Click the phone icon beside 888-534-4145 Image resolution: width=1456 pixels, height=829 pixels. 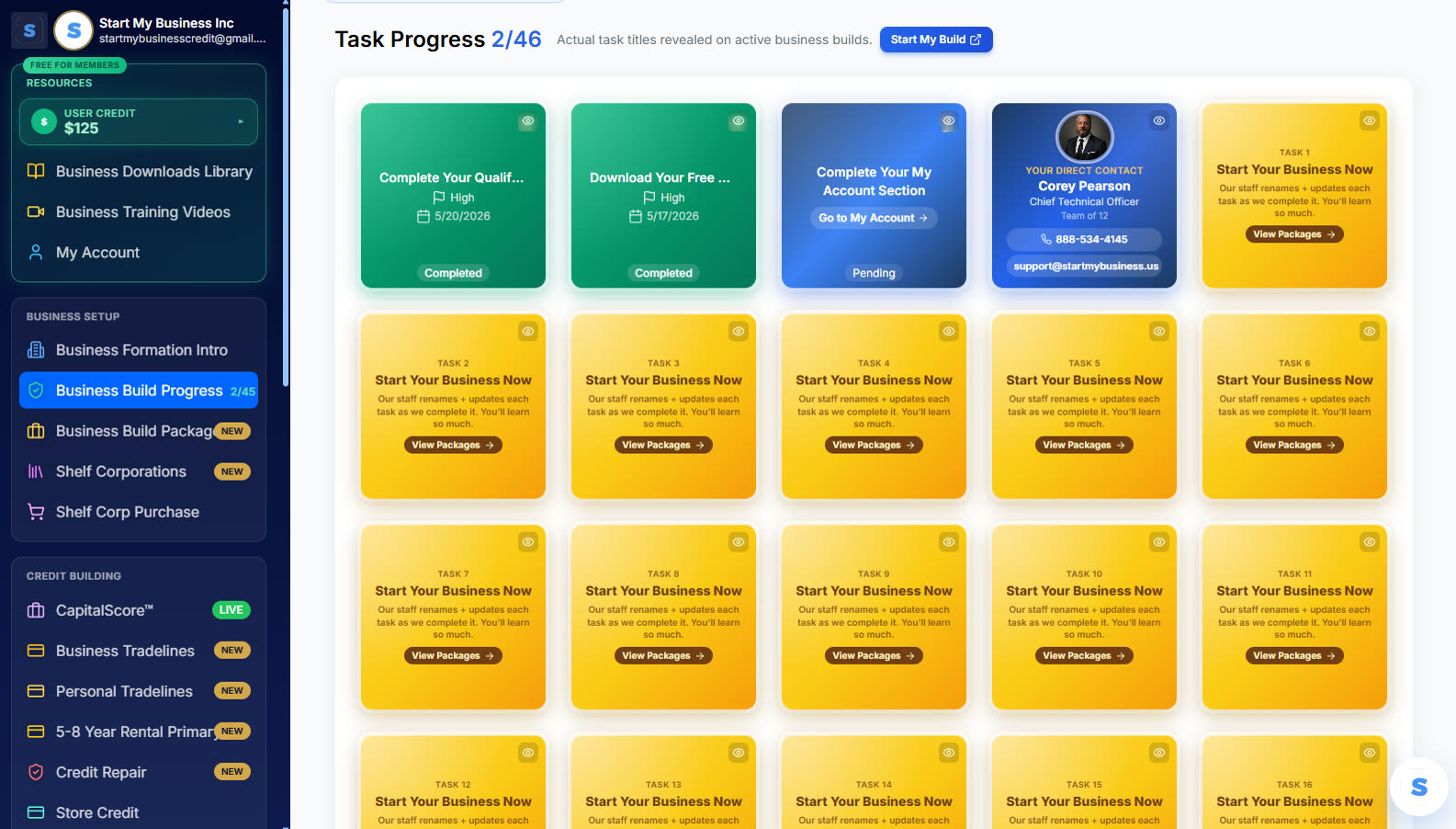tap(1045, 239)
